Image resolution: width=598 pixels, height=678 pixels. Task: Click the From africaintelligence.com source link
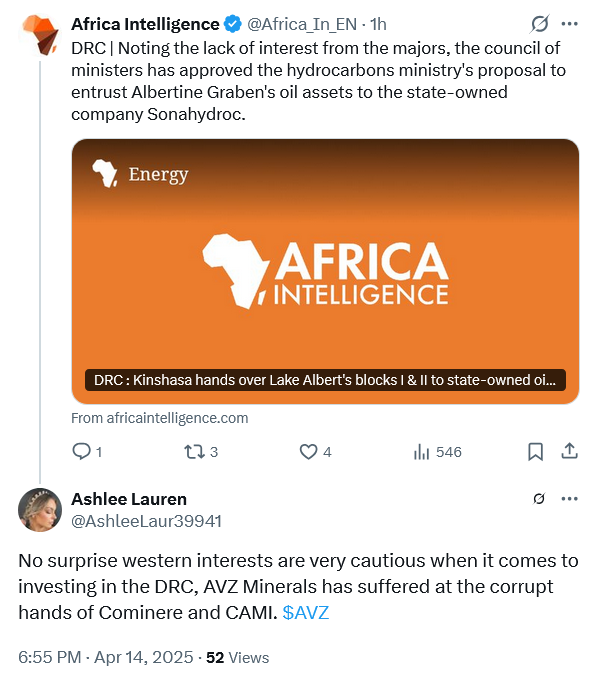[160, 418]
